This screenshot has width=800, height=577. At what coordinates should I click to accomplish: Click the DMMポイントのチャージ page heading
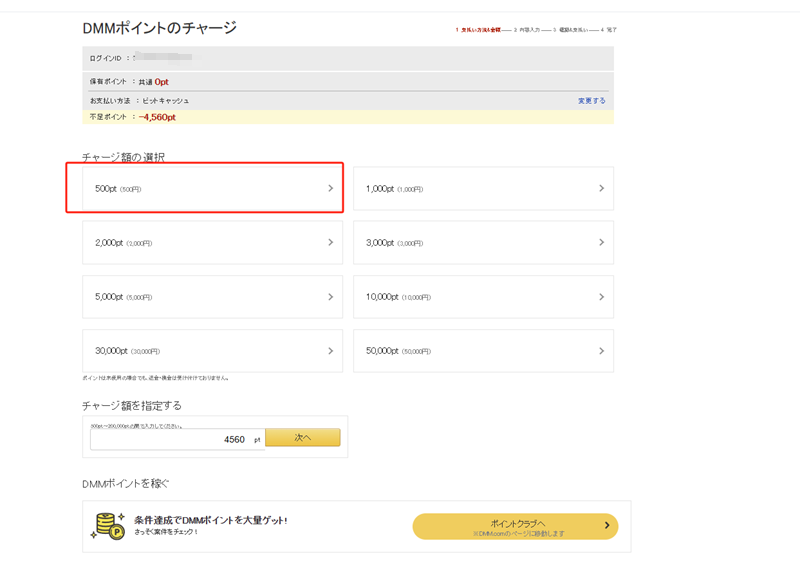(160, 28)
